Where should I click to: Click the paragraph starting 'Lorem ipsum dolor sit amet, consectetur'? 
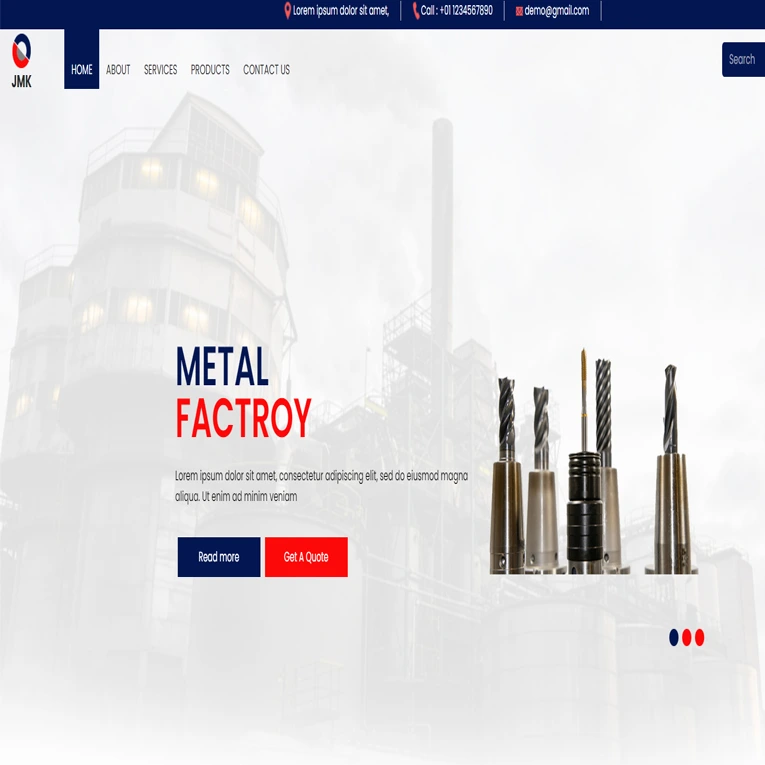point(322,486)
